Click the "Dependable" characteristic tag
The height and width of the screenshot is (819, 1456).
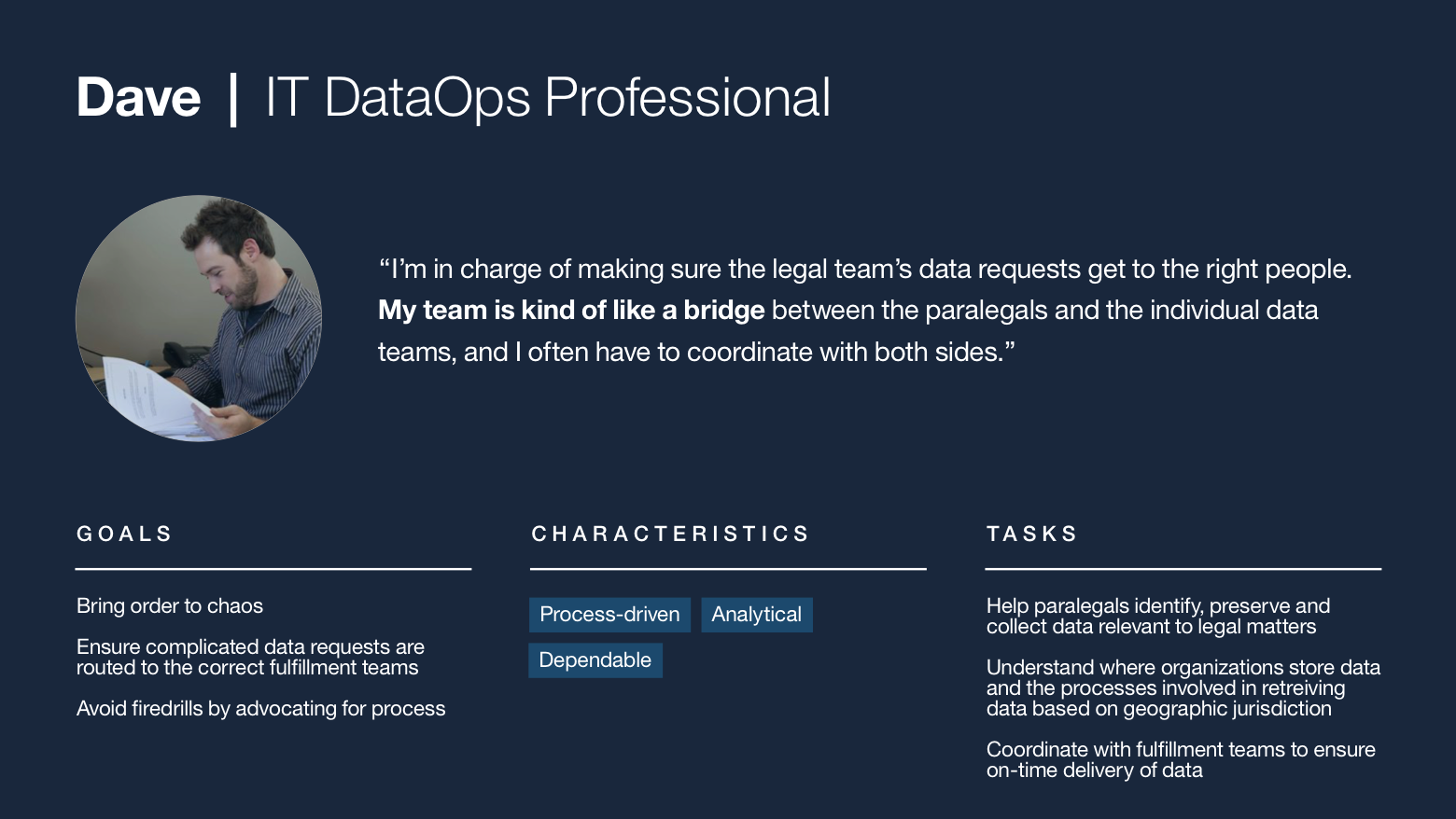click(x=595, y=660)
